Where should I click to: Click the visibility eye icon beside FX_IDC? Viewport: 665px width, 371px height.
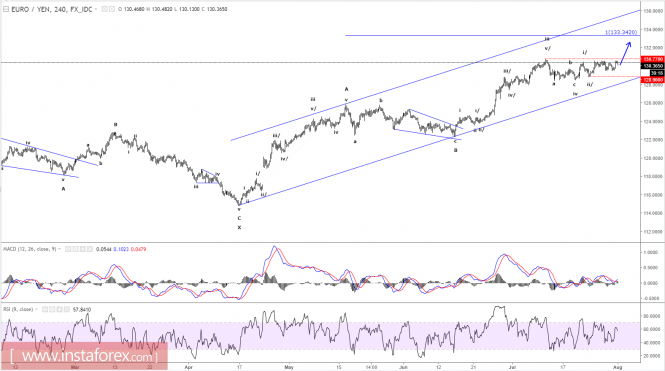tap(104, 9)
